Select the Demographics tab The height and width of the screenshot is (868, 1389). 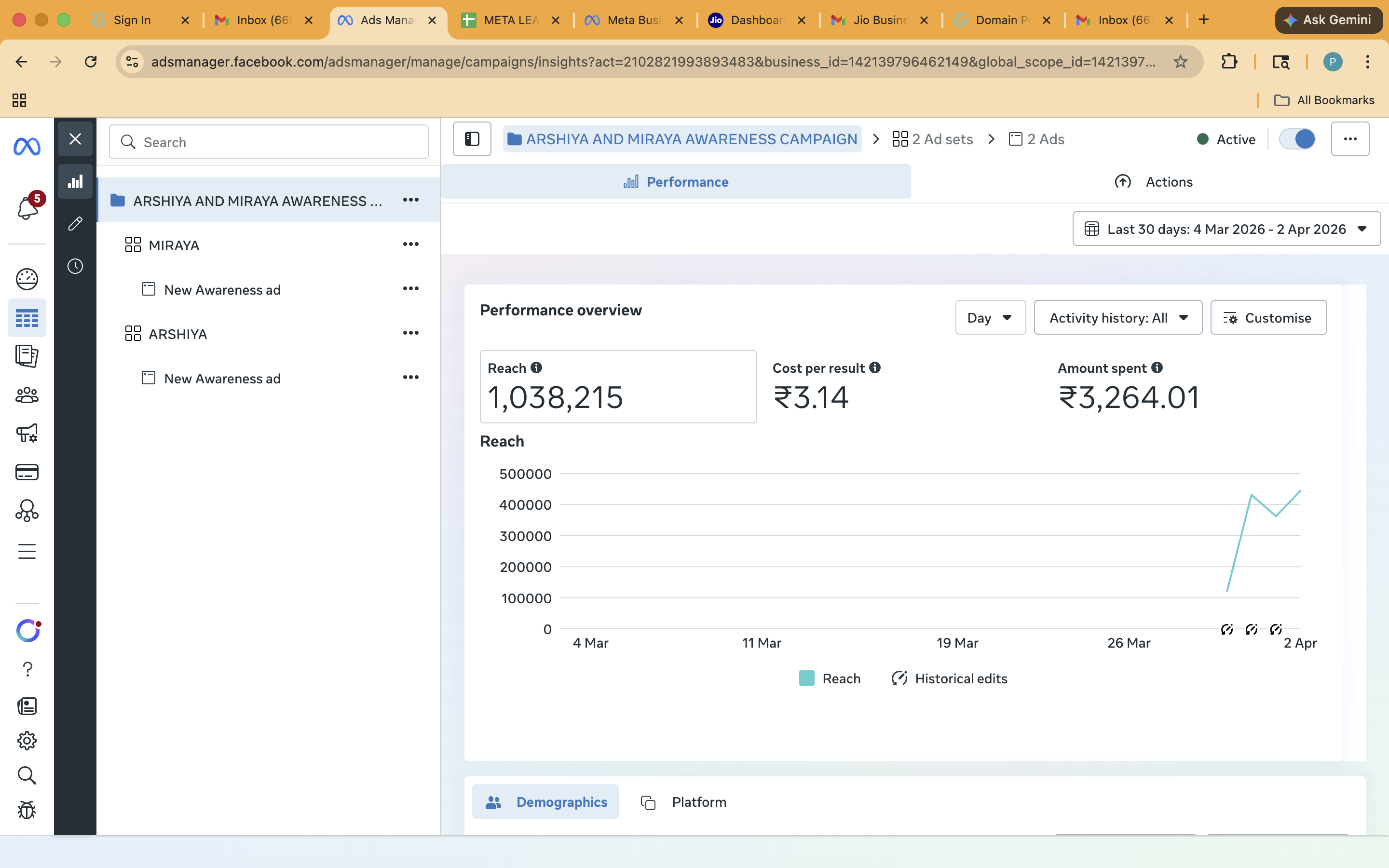pos(545,801)
